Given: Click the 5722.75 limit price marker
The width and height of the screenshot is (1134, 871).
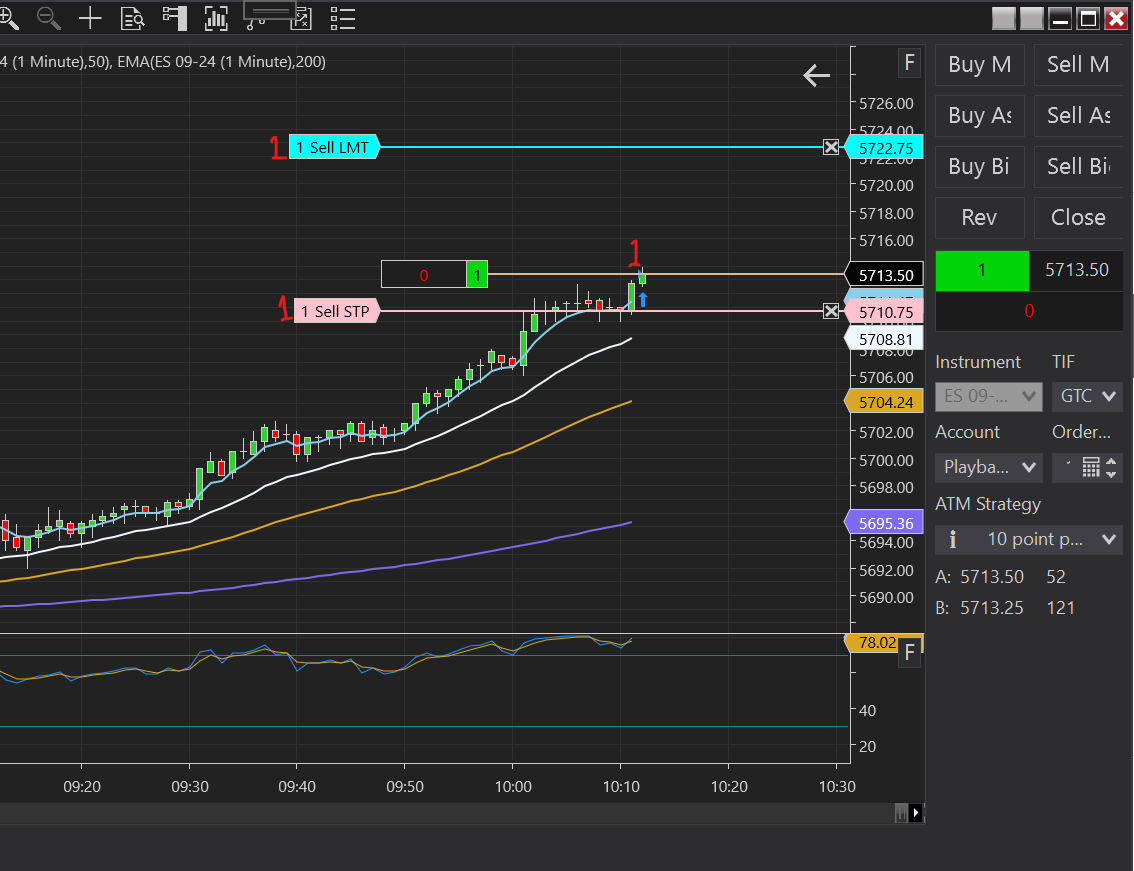Looking at the screenshot, I should (884, 148).
